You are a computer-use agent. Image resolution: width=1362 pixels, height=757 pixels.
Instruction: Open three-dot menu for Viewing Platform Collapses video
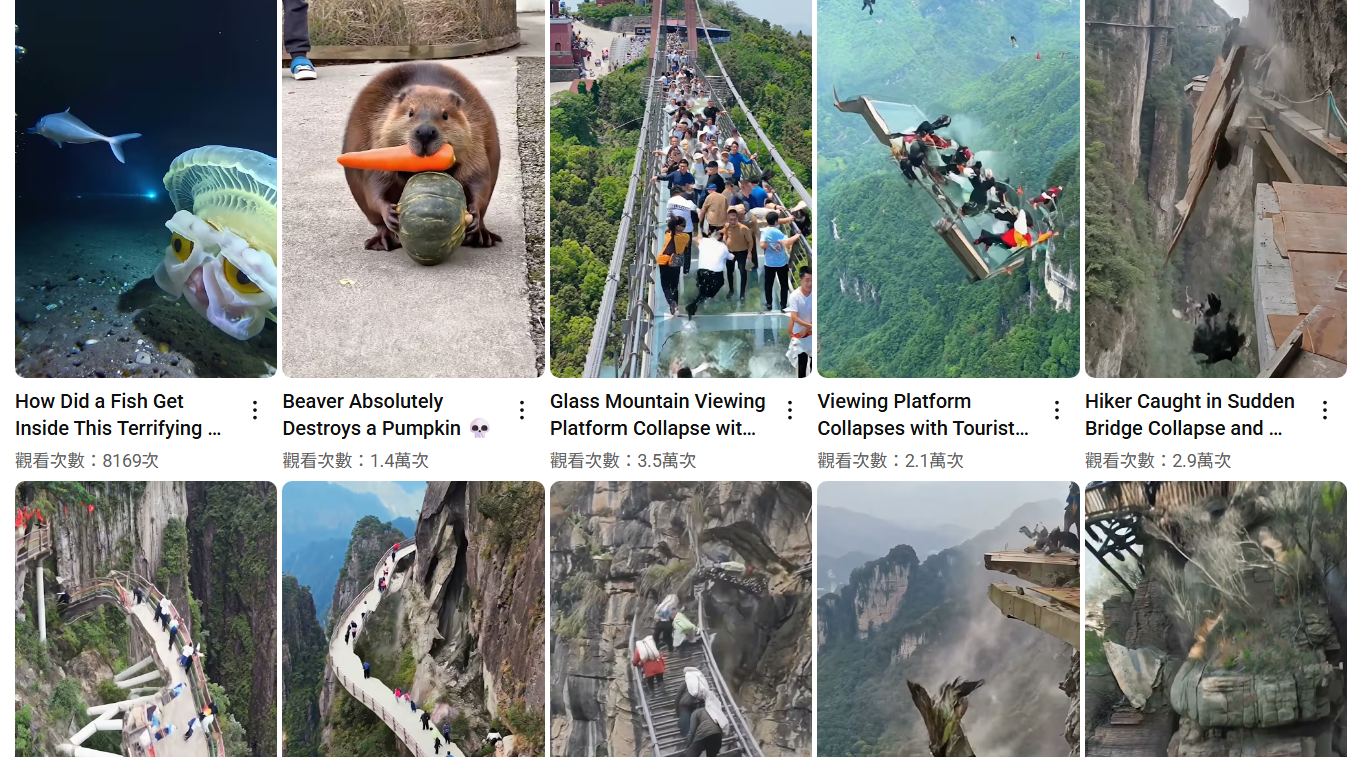(x=1057, y=410)
